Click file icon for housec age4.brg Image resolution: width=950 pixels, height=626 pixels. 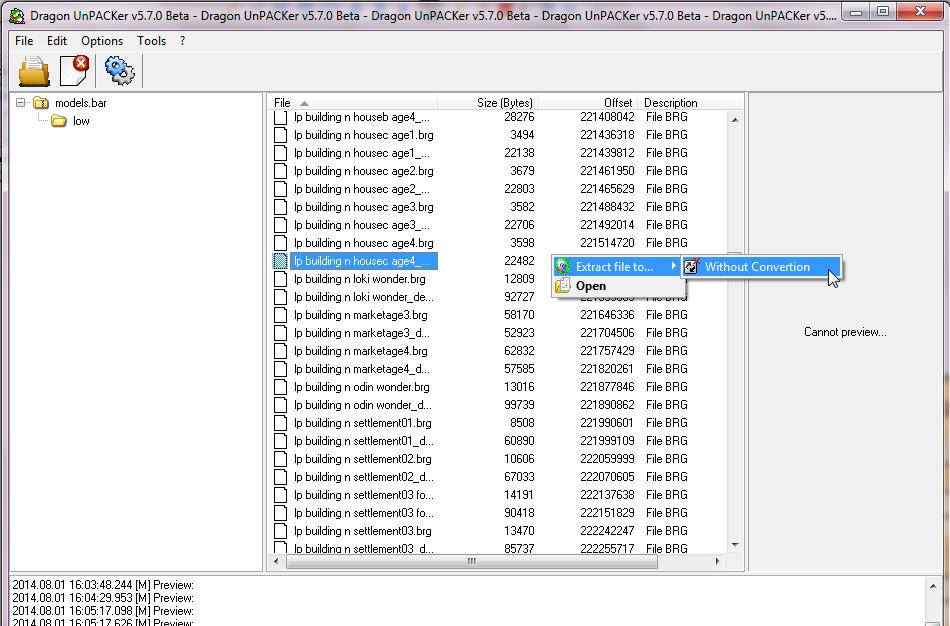click(281, 243)
